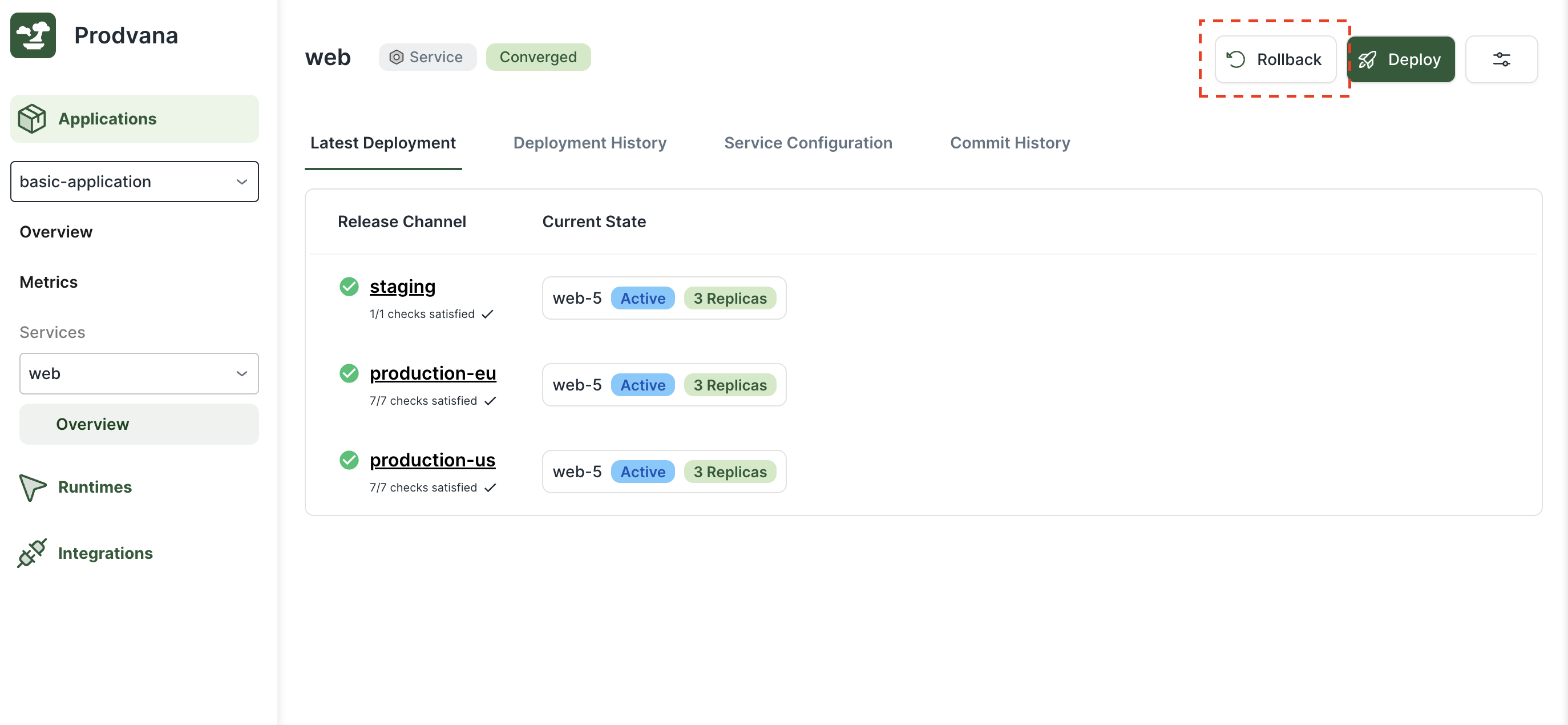1568x725 pixels.
Task: Click the green check icon beside production-us
Action: [x=349, y=460]
